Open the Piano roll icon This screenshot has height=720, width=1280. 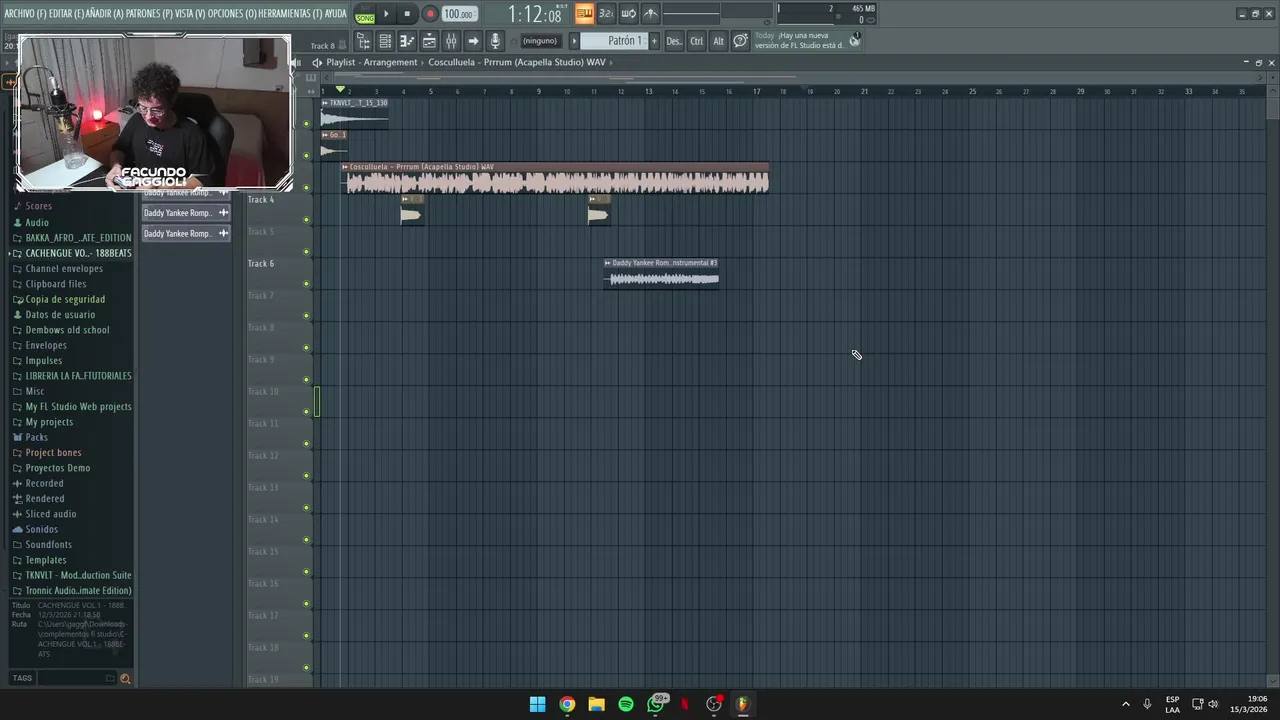coord(407,41)
